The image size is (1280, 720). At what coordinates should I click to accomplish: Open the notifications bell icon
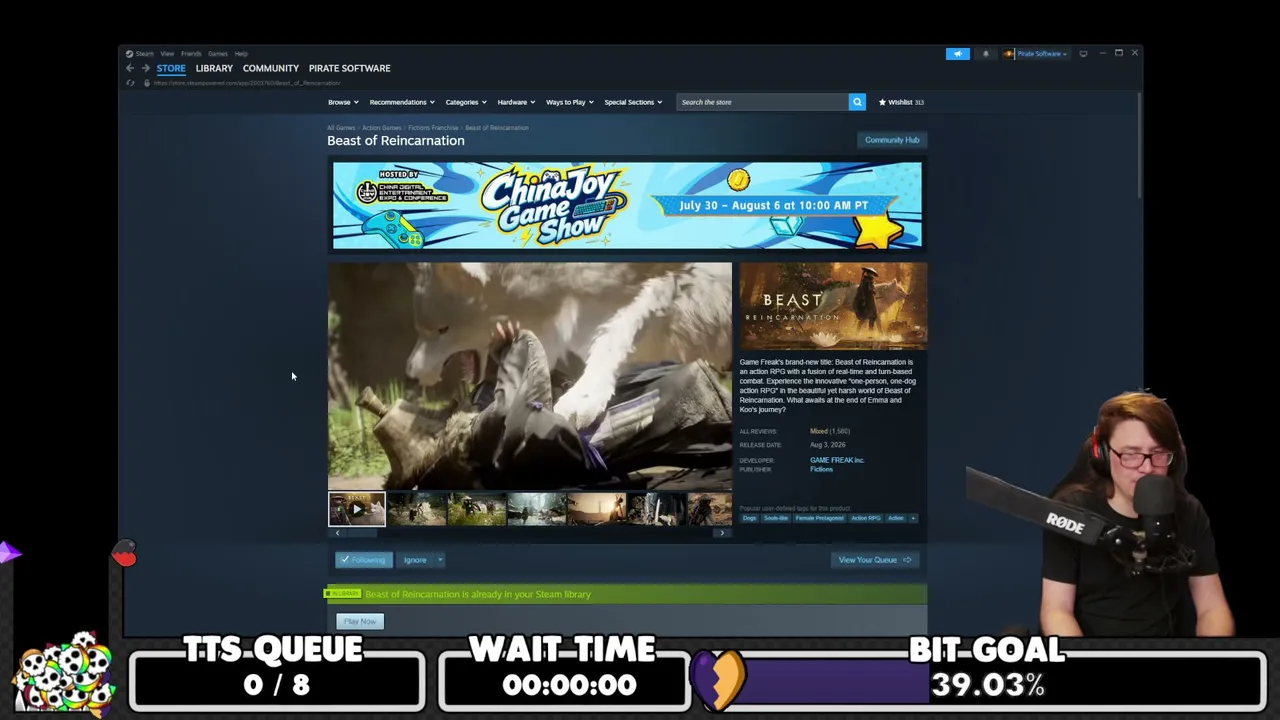tap(986, 53)
